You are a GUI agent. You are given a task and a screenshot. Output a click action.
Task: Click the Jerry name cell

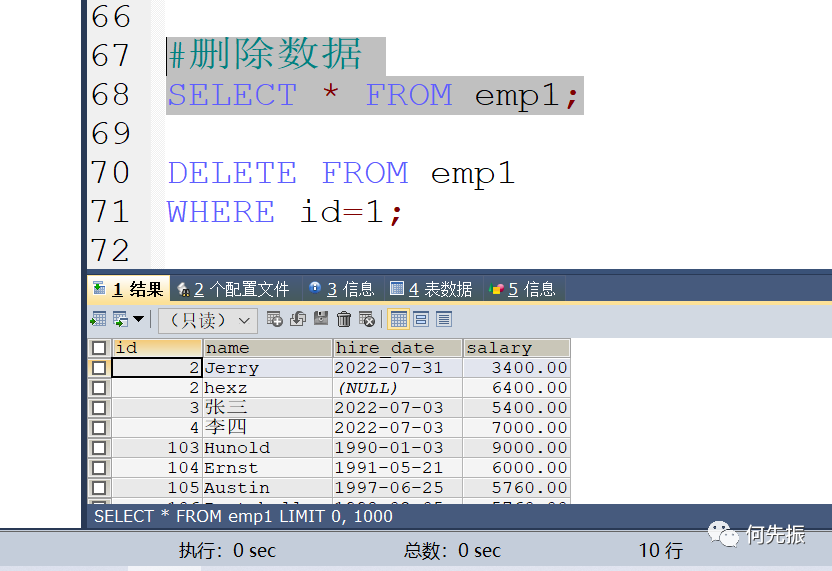tap(267, 368)
